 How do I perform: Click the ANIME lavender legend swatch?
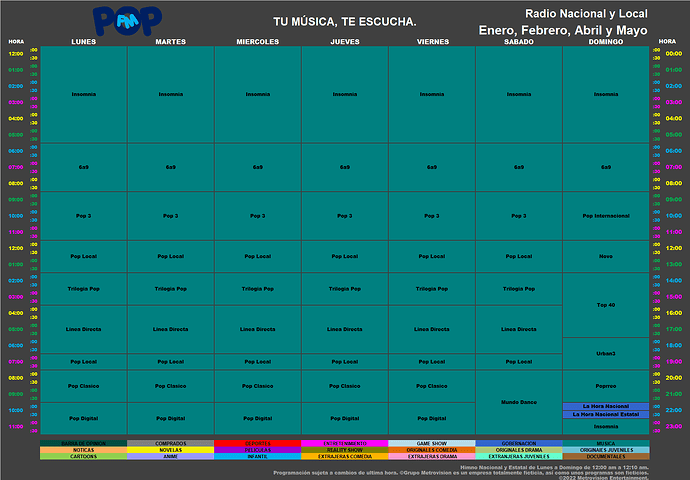coord(171,457)
